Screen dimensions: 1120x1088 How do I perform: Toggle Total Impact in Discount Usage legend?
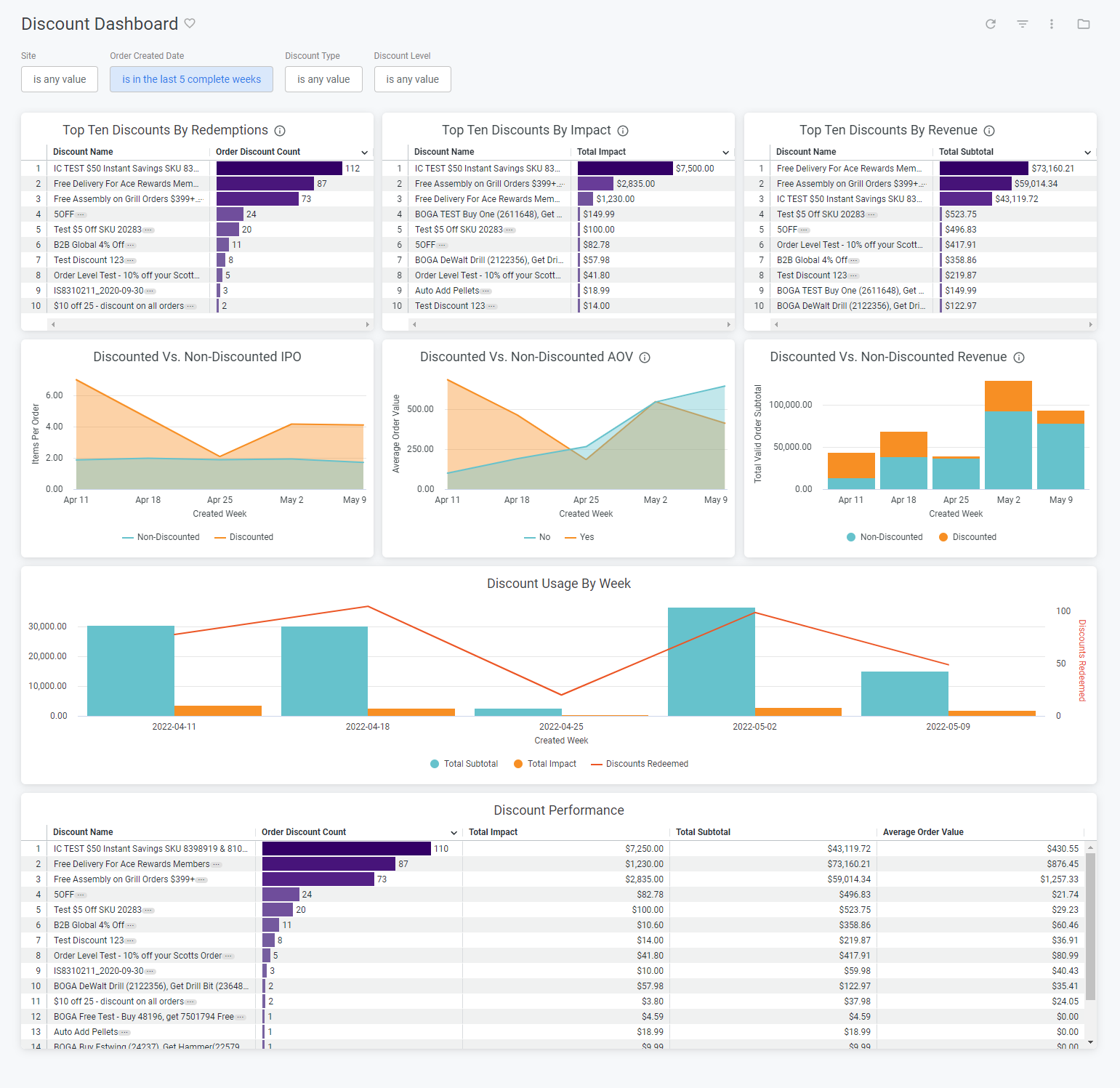tap(545, 764)
